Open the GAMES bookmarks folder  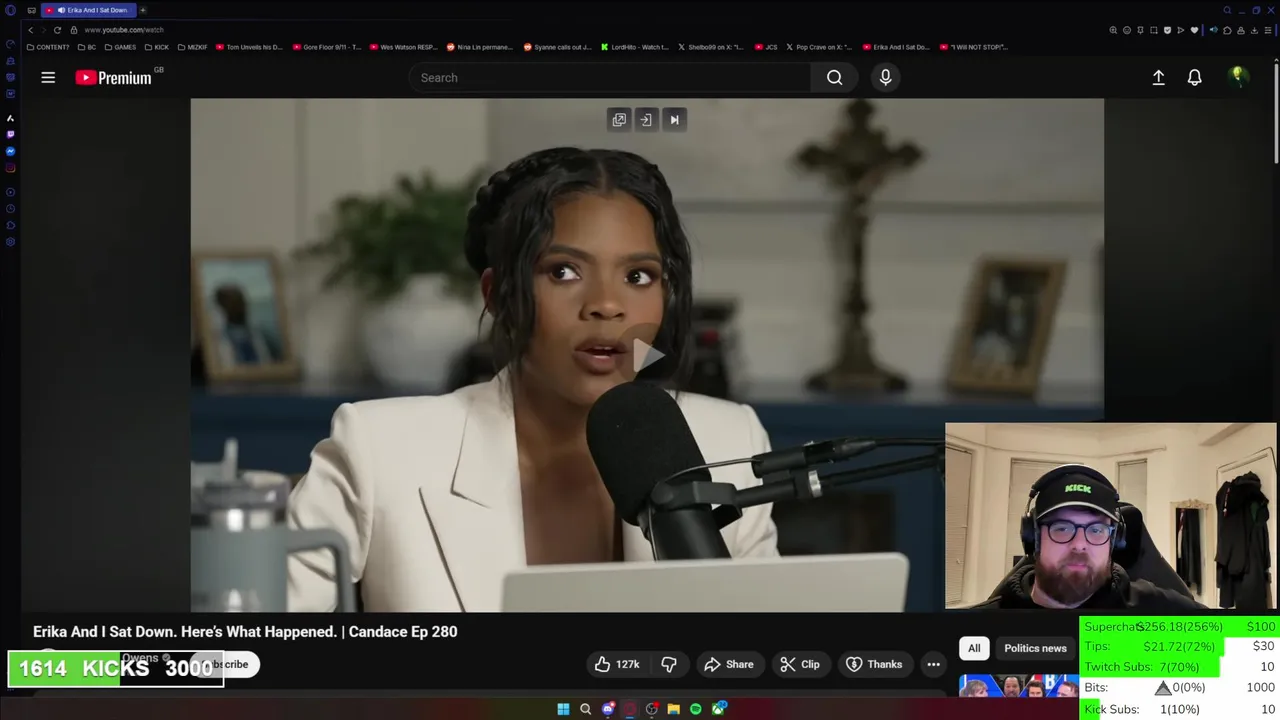pyautogui.click(x=121, y=47)
